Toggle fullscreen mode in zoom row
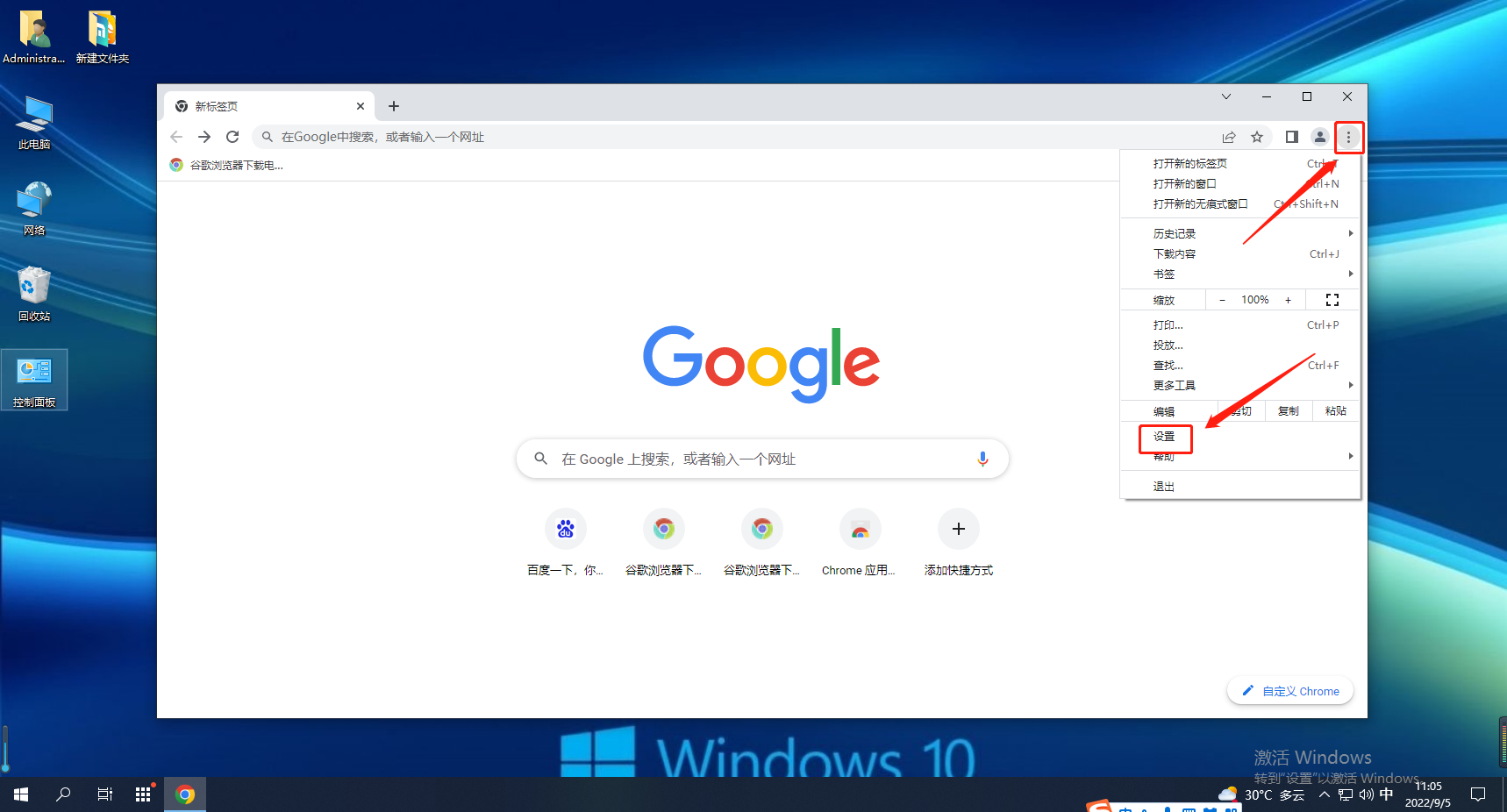The height and width of the screenshot is (812, 1507). tap(1332, 300)
